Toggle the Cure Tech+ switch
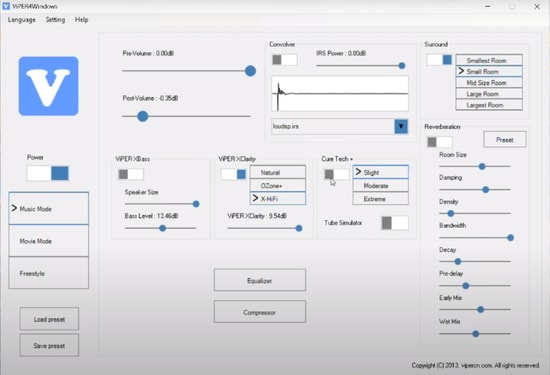The height and width of the screenshot is (375, 550). [337, 174]
